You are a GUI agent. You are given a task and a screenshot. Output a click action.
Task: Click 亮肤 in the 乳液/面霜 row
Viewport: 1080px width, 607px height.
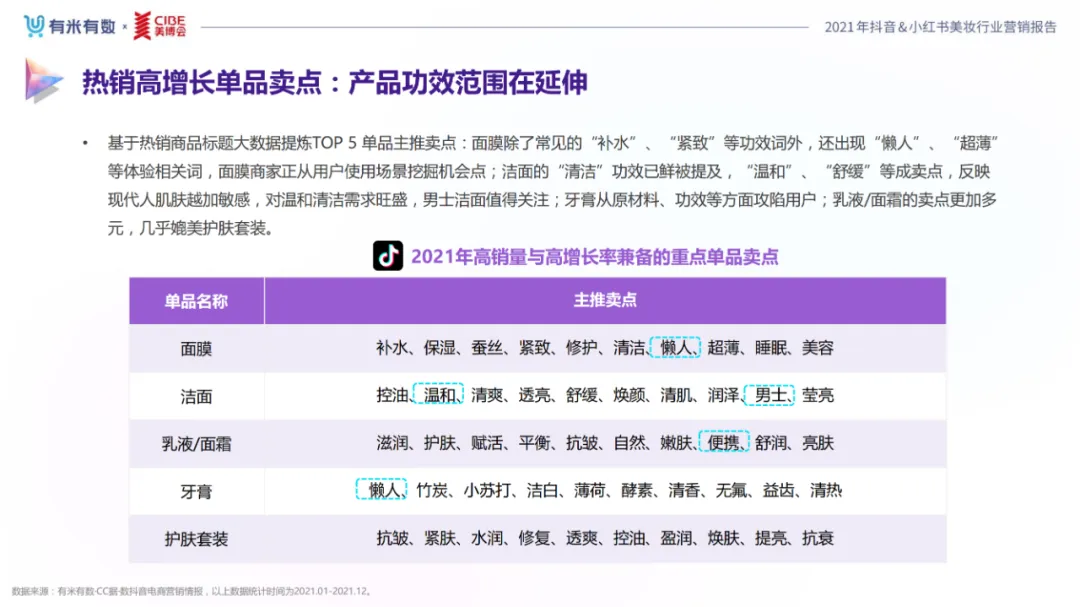[x=818, y=442]
